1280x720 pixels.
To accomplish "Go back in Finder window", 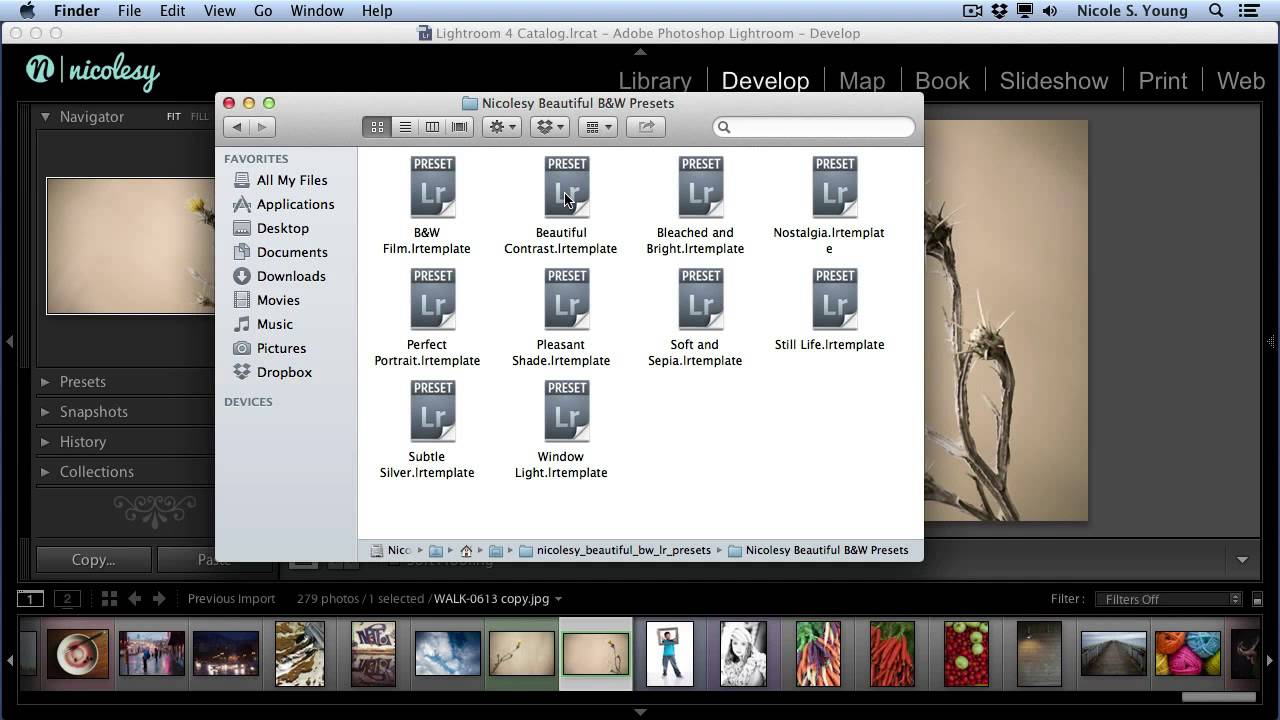I will coord(236,127).
